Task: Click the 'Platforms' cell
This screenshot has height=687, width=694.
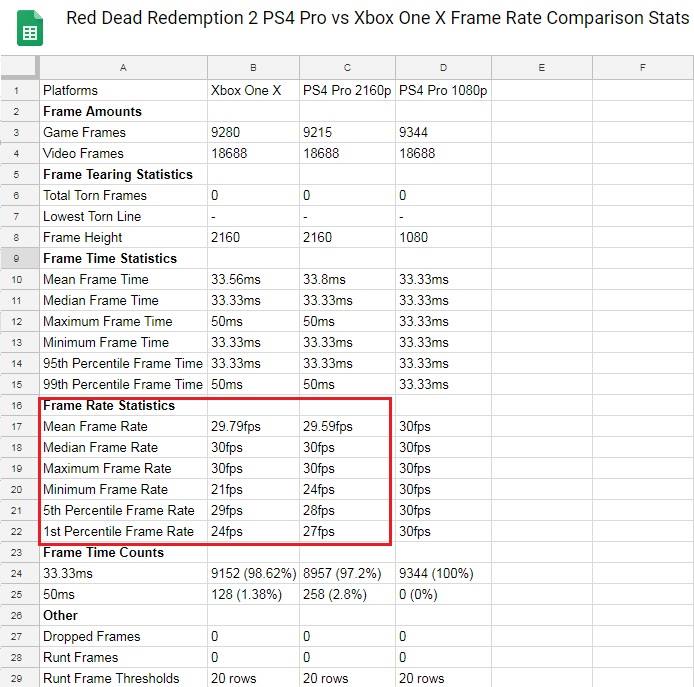Action: click(x=123, y=90)
